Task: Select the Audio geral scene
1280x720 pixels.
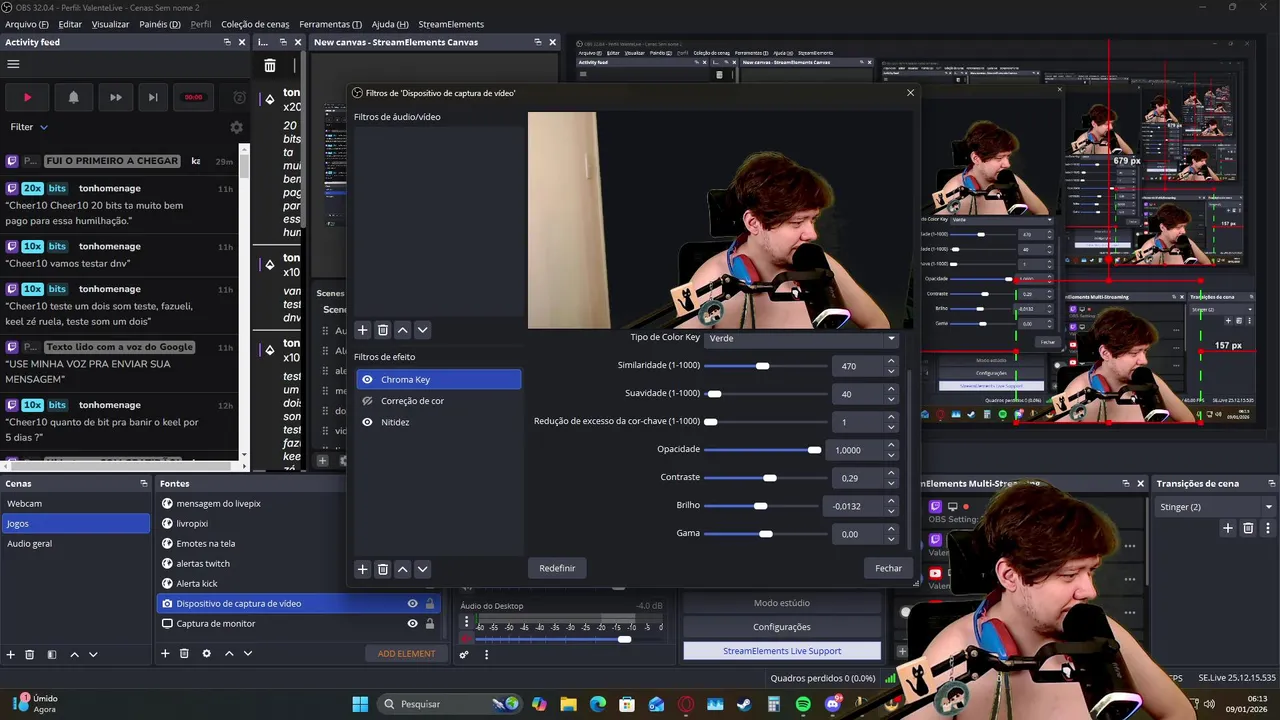Action: click(x=75, y=544)
